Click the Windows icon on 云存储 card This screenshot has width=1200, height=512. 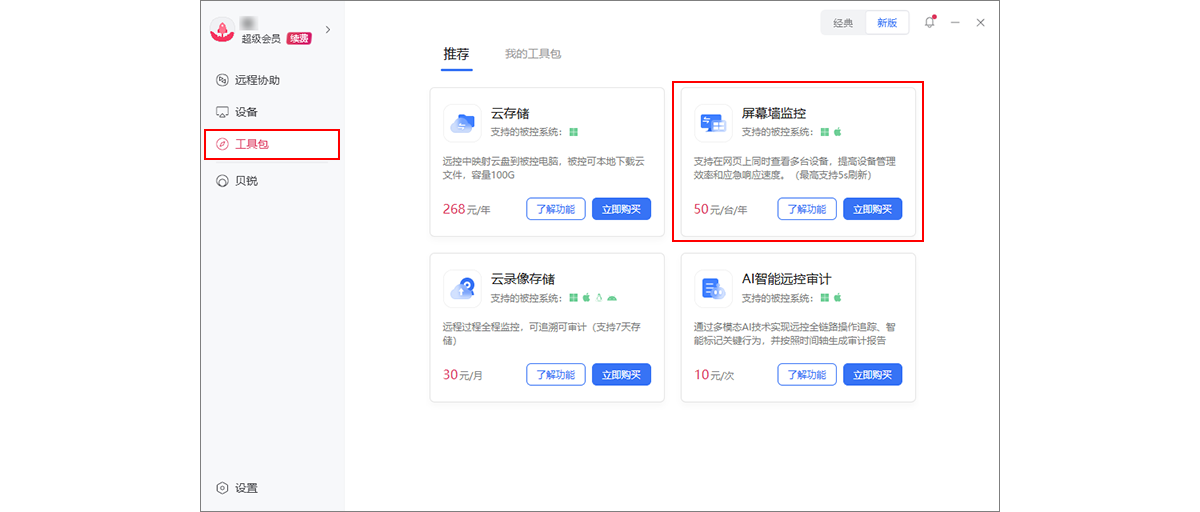(x=574, y=132)
